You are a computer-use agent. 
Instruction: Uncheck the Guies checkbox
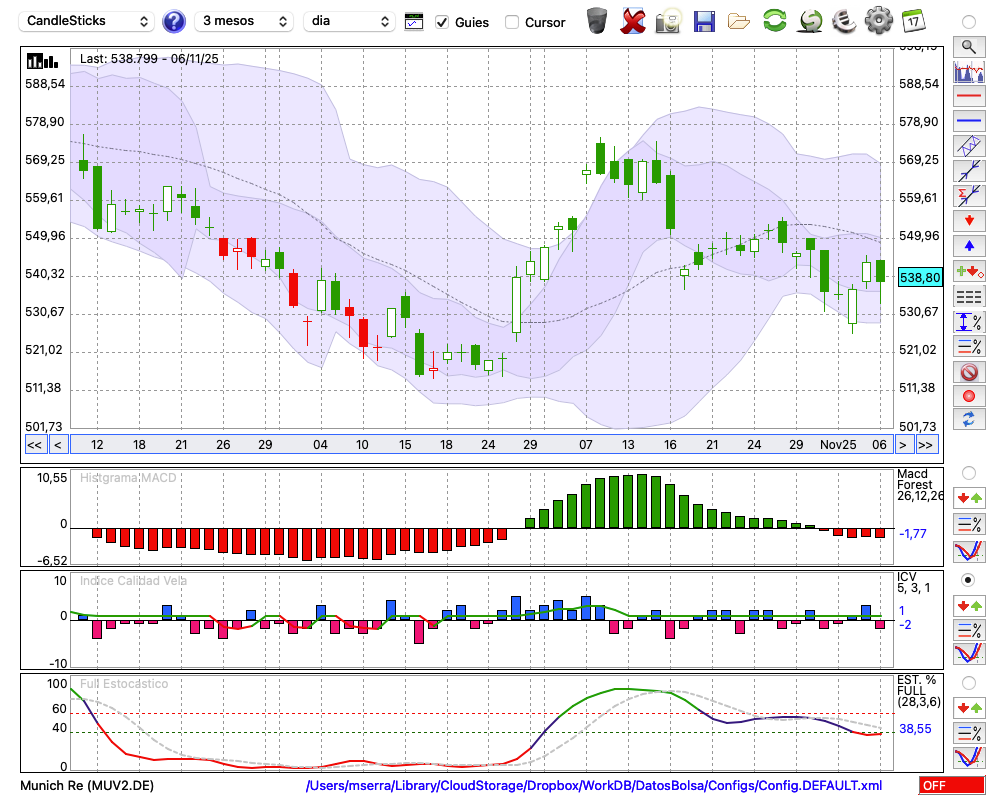tap(443, 22)
